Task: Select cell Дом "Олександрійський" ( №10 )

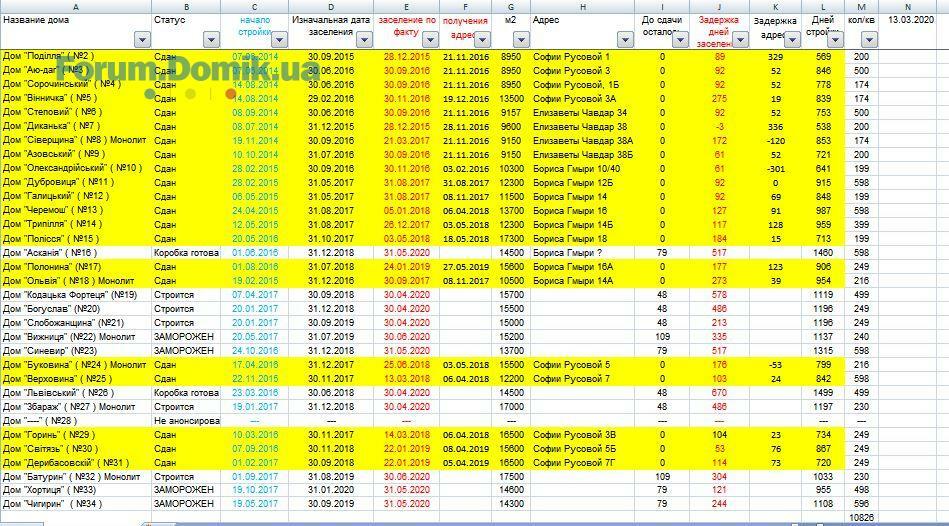Action: pyautogui.click(x=76, y=168)
